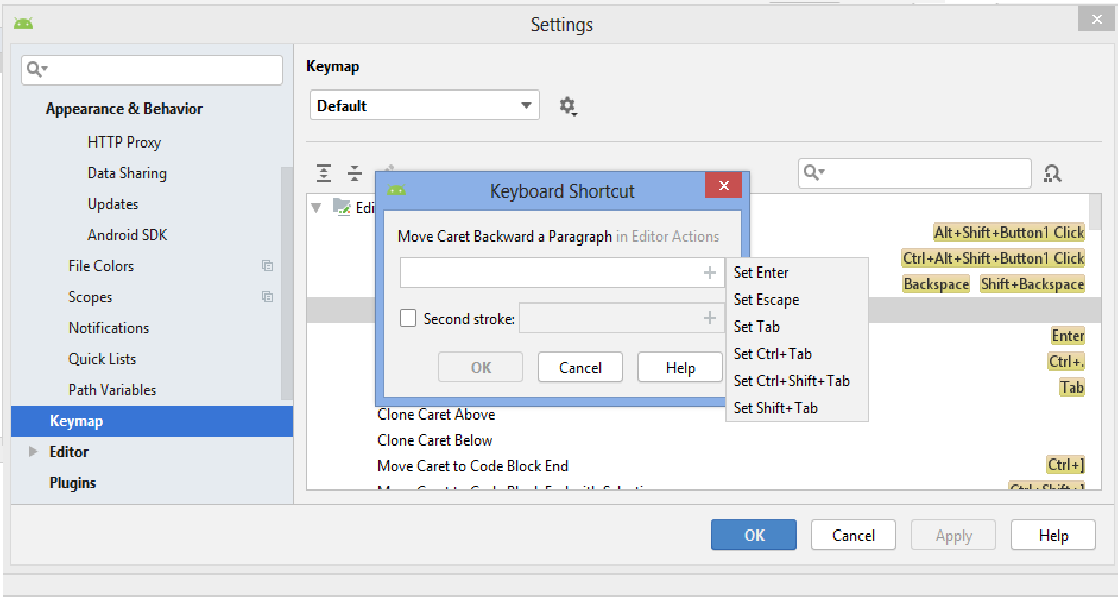Open the Default keymap dropdown
Image resolution: width=1118 pixels, height=600 pixels.
click(x=424, y=105)
